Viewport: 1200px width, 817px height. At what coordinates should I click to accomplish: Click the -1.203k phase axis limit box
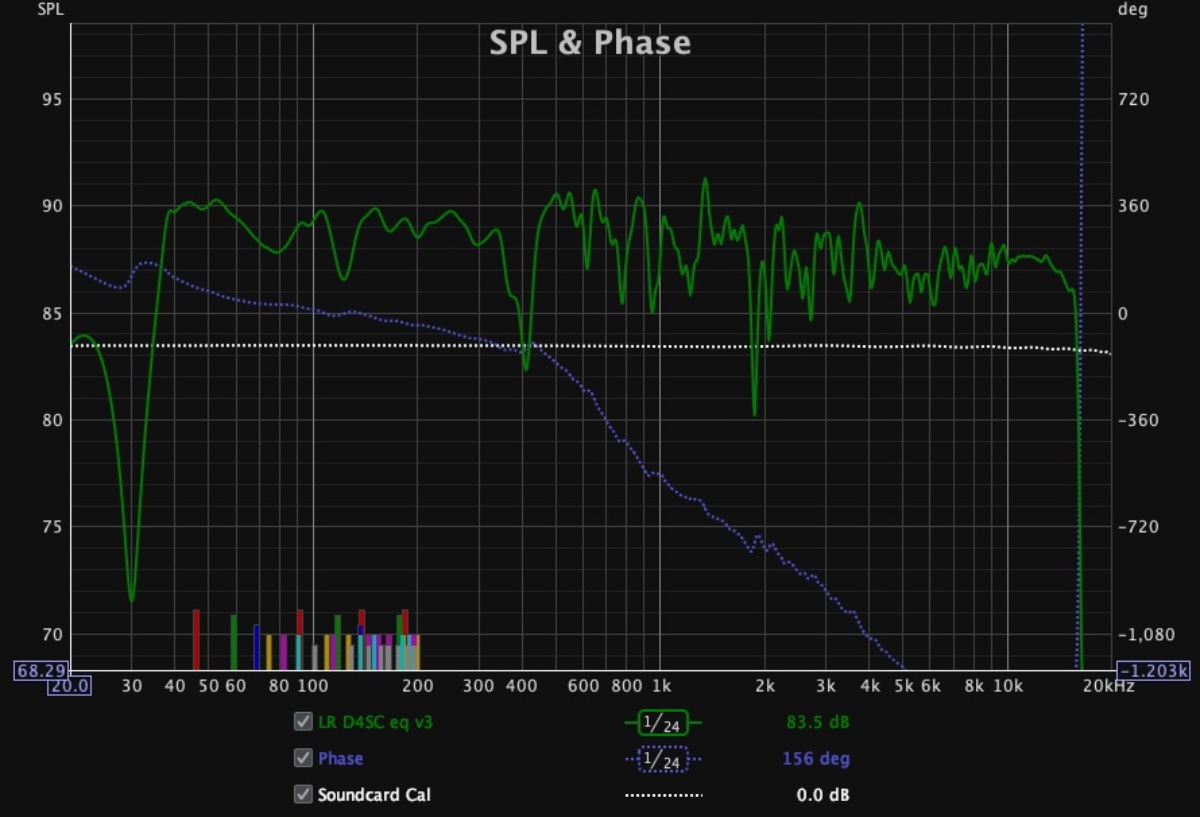1152,670
